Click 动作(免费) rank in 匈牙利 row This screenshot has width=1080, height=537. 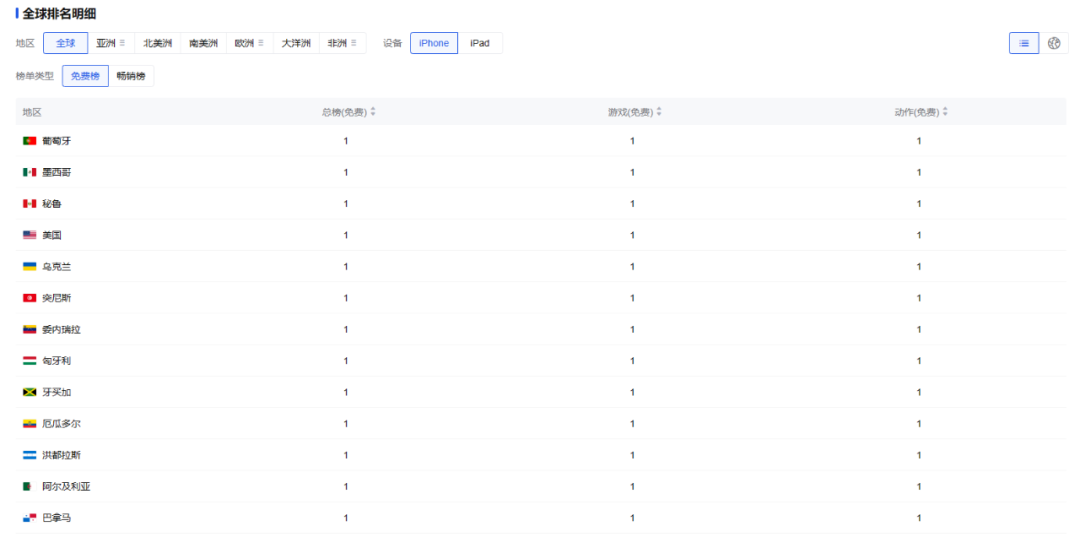point(919,361)
